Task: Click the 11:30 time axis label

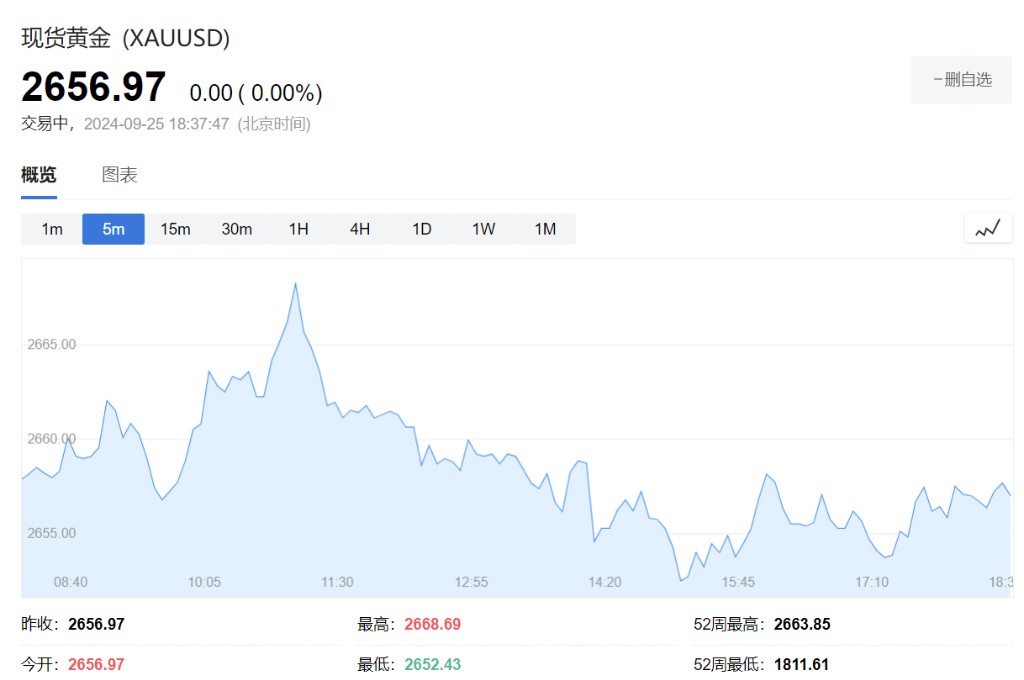Action: click(x=337, y=582)
